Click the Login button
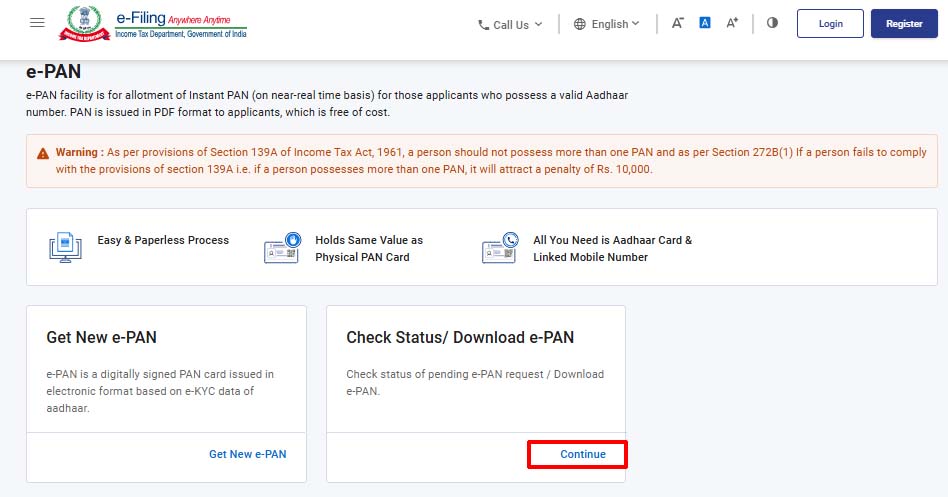This screenshot has height=497, width=948. [830, 24]
